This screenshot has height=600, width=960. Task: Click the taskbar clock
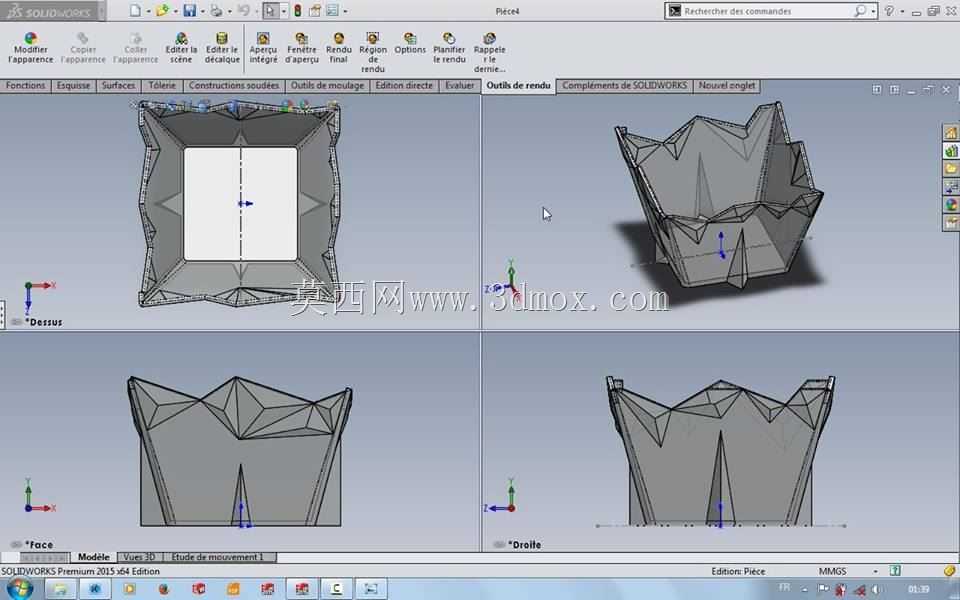(919, 590)
